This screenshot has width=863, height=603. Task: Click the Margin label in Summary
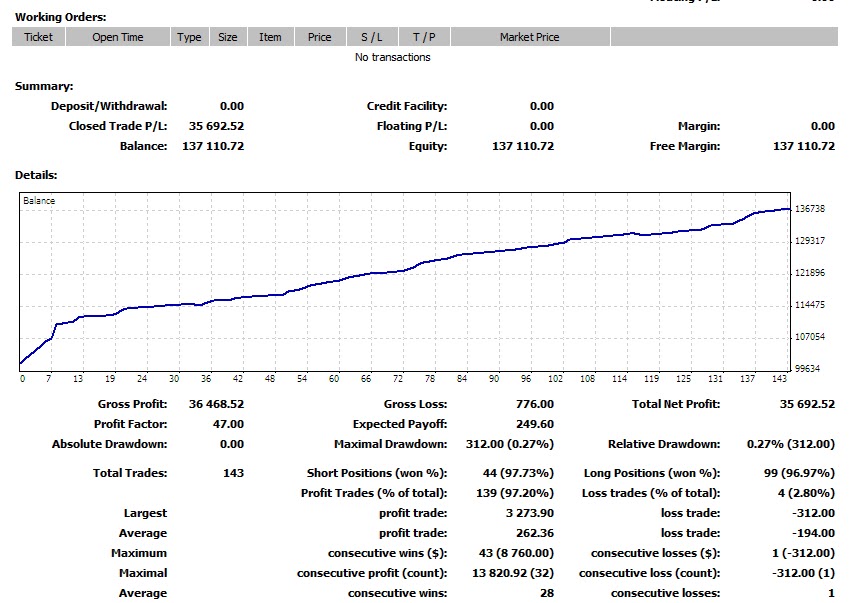pyautogui.click(x=699, y=126)
